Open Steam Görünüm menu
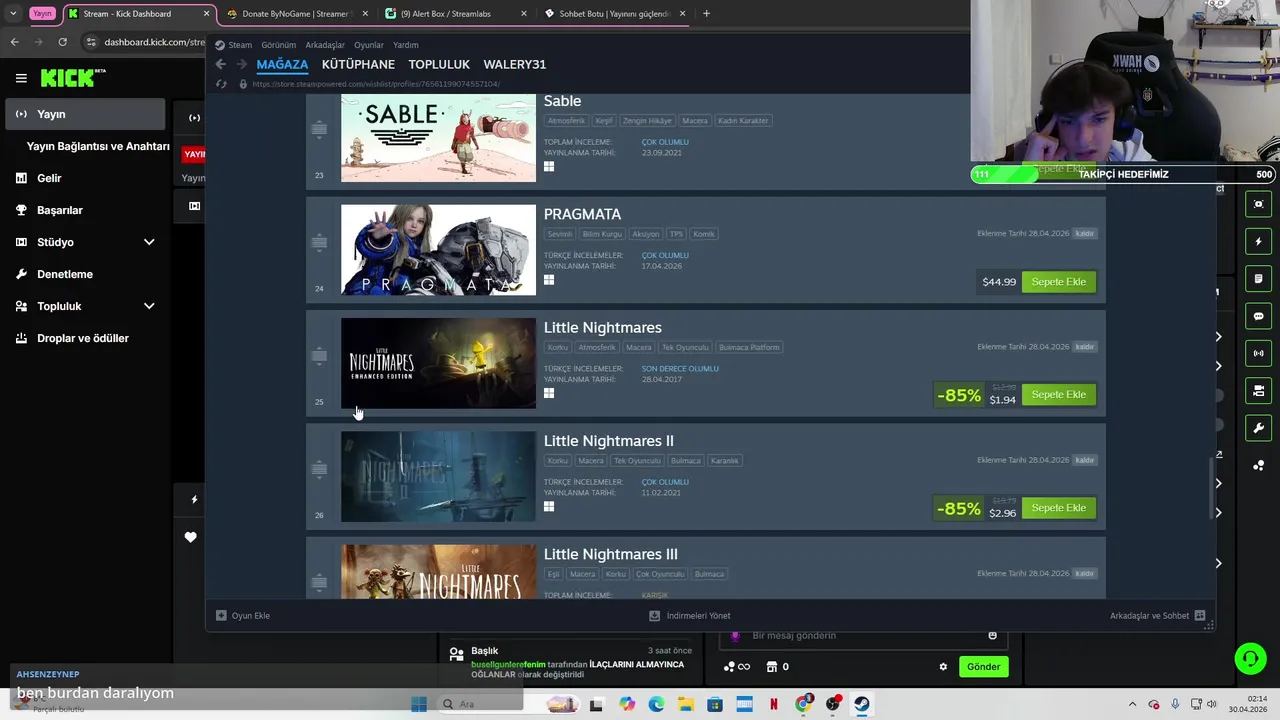The width and height of the screenshot is (1280, 720). pyautogui.click(x=278, y=45)
